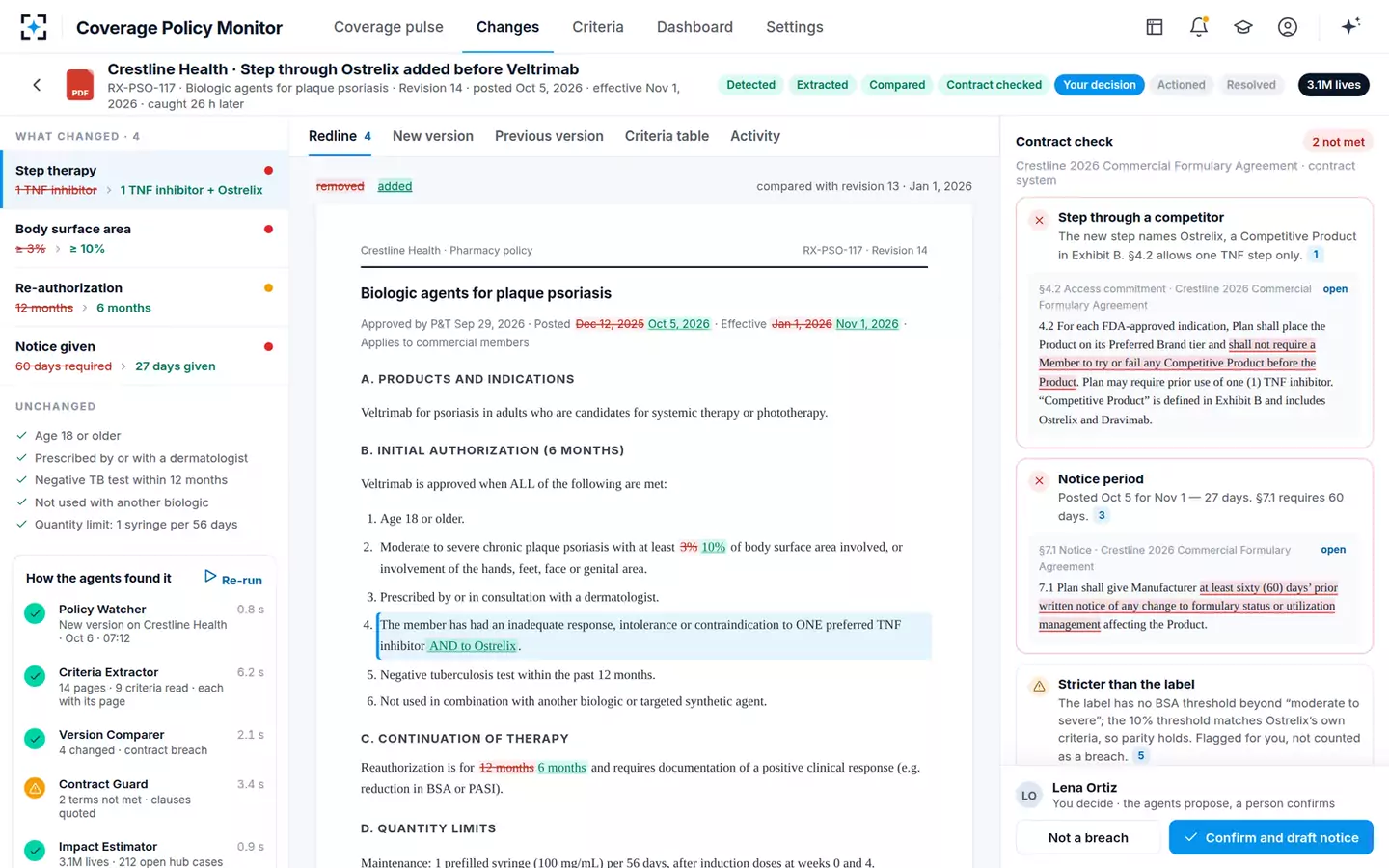
Task: Select the Body surface area change
Action: click(x=145, y=238)
